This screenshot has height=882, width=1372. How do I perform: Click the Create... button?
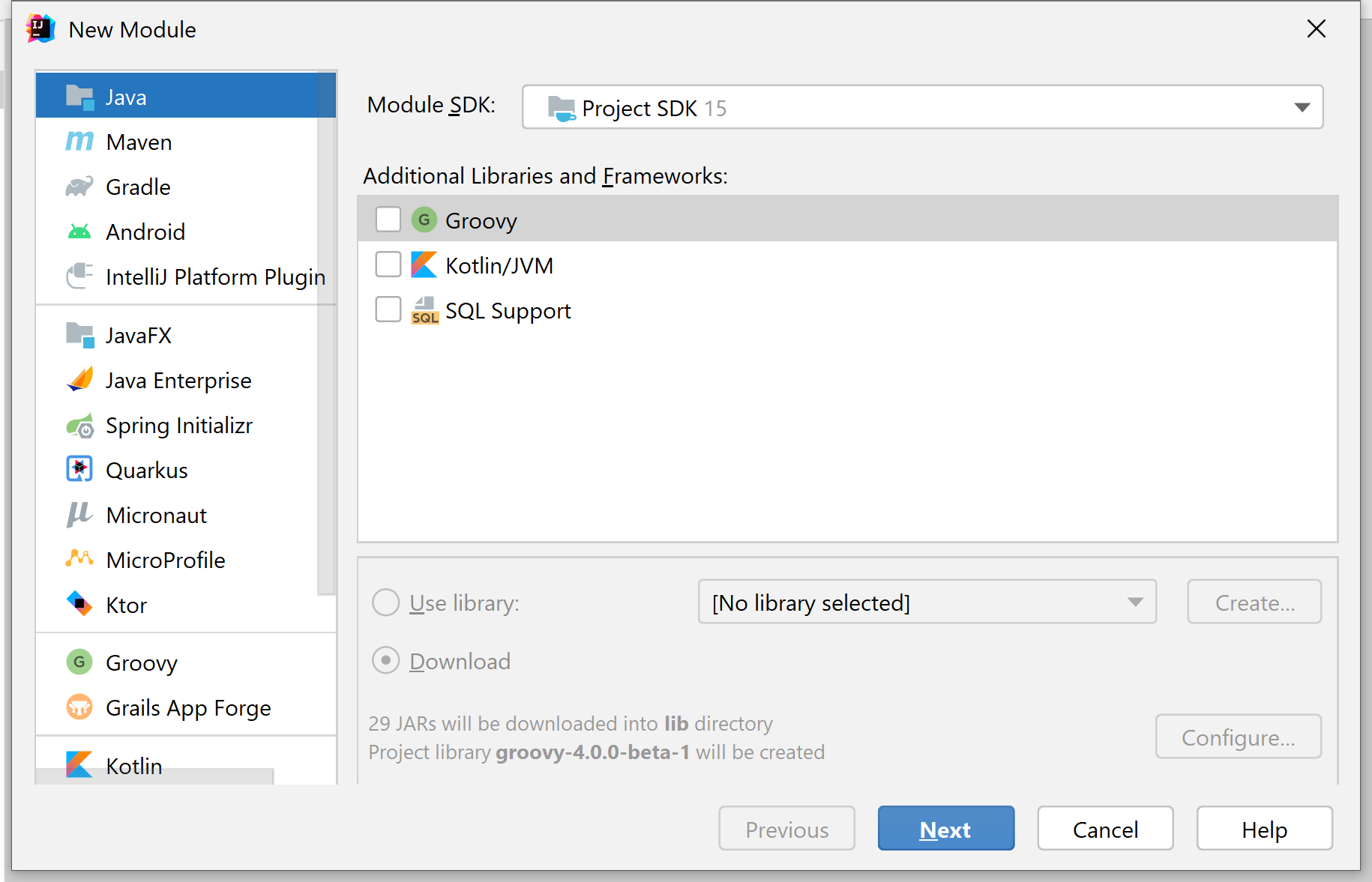pyautogui.click(x=1254, y=602)
